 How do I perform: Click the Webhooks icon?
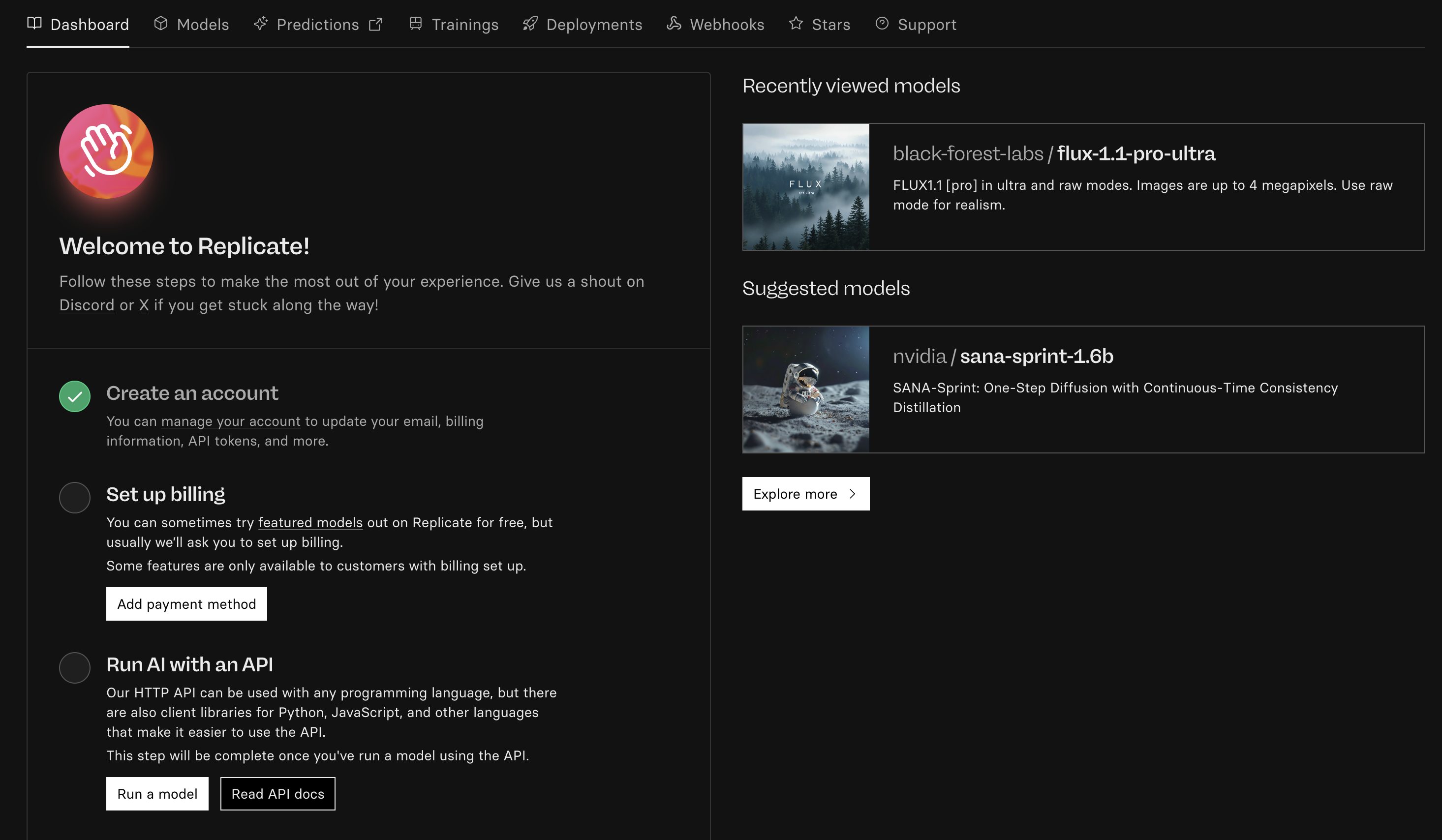pyautogui.click(x=674, y=24)
